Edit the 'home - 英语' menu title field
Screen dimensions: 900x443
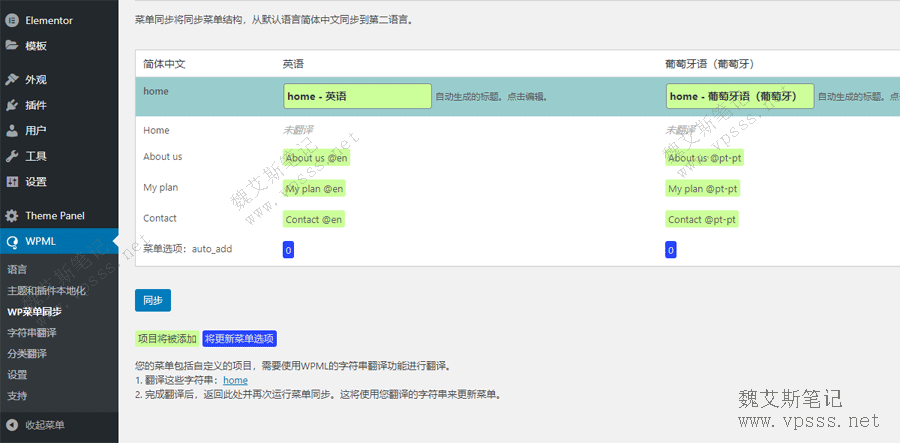click(x=357, y=97)
